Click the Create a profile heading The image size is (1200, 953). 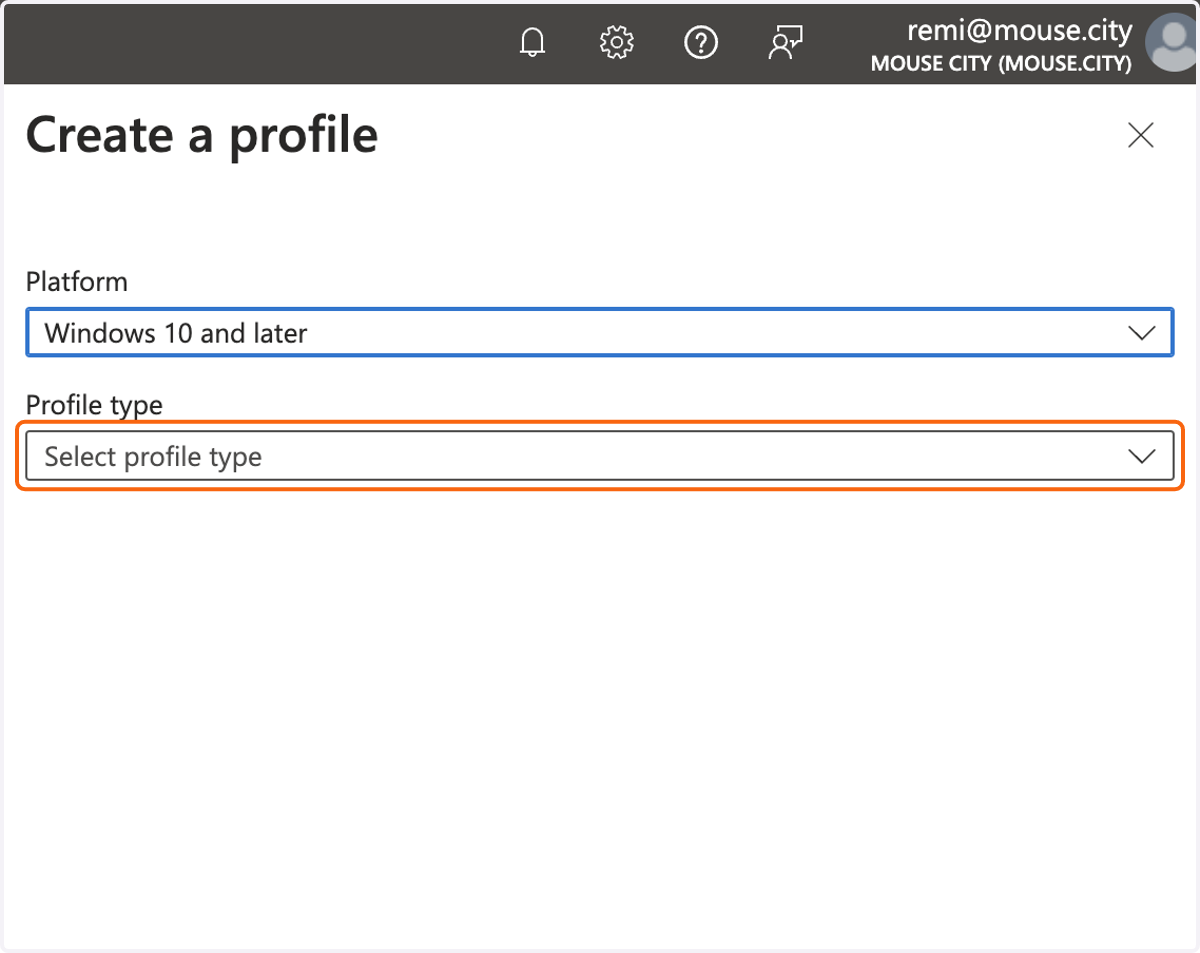(x=202, y=135)
